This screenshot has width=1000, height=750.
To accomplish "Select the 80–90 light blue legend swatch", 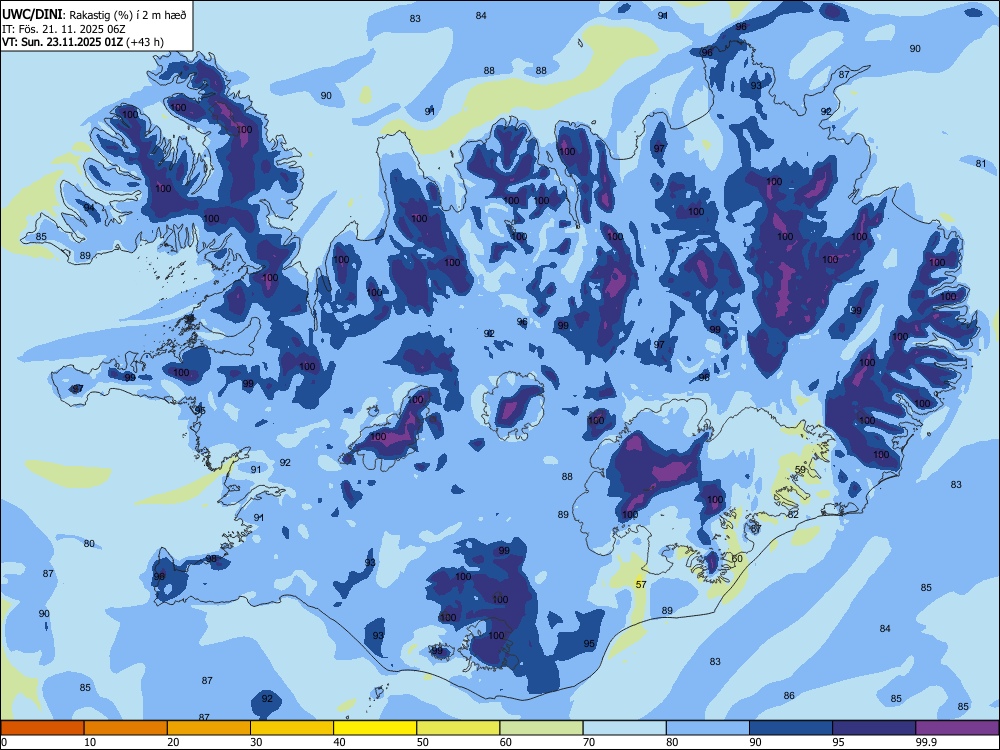I will pyautogui.click(x=708, y=728).
